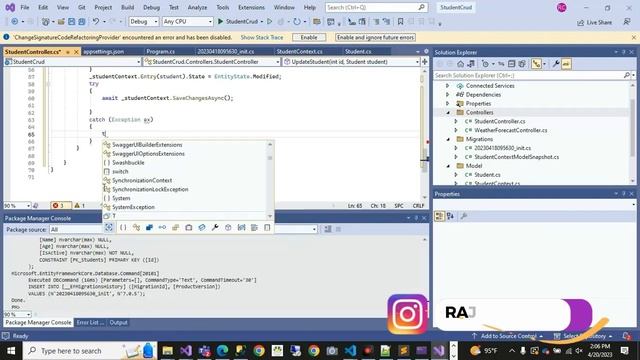Click the split editor plus icon
The image size is (640, 360).
[x=424, y=62]
